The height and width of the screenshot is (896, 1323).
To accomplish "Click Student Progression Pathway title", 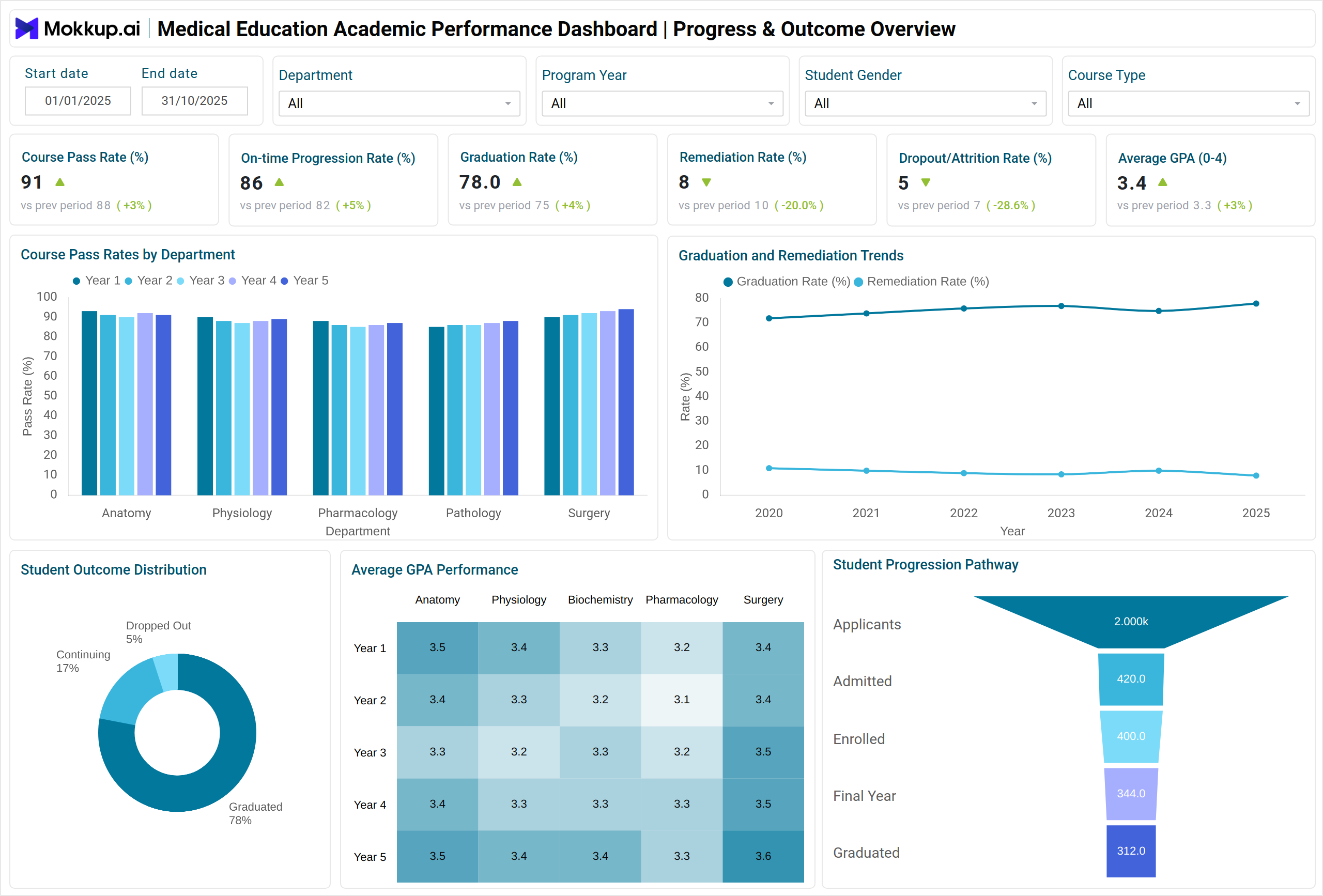I will coord(926,565).
